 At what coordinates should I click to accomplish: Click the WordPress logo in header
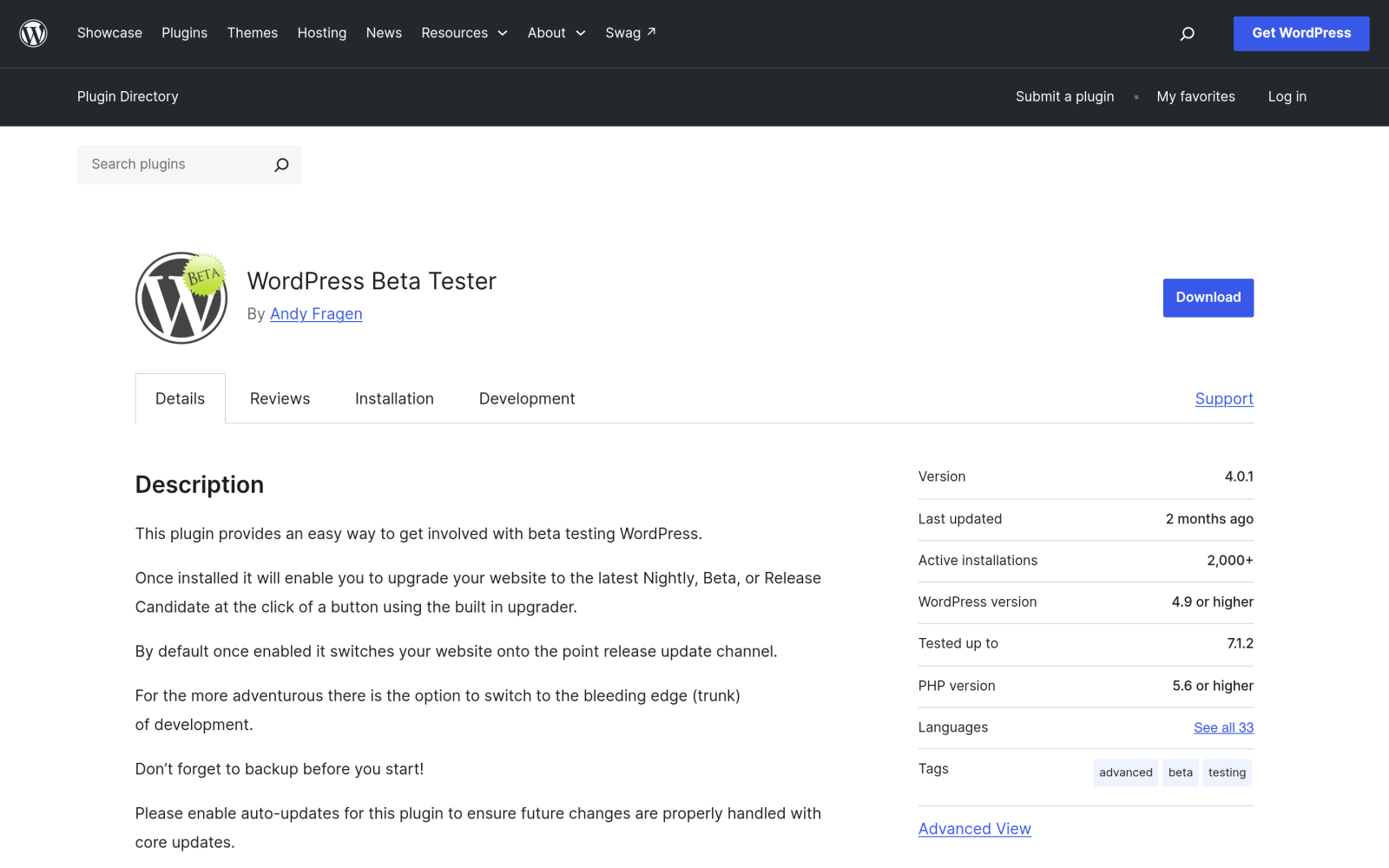(x=33, y=33)
